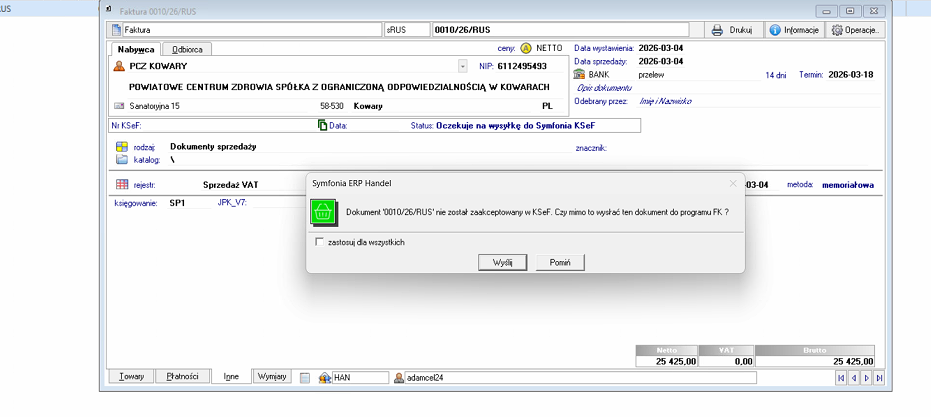Screen dimensions: 931x417
Task: Open the Towary tab at the bottom
Action: tap(131, 377)
